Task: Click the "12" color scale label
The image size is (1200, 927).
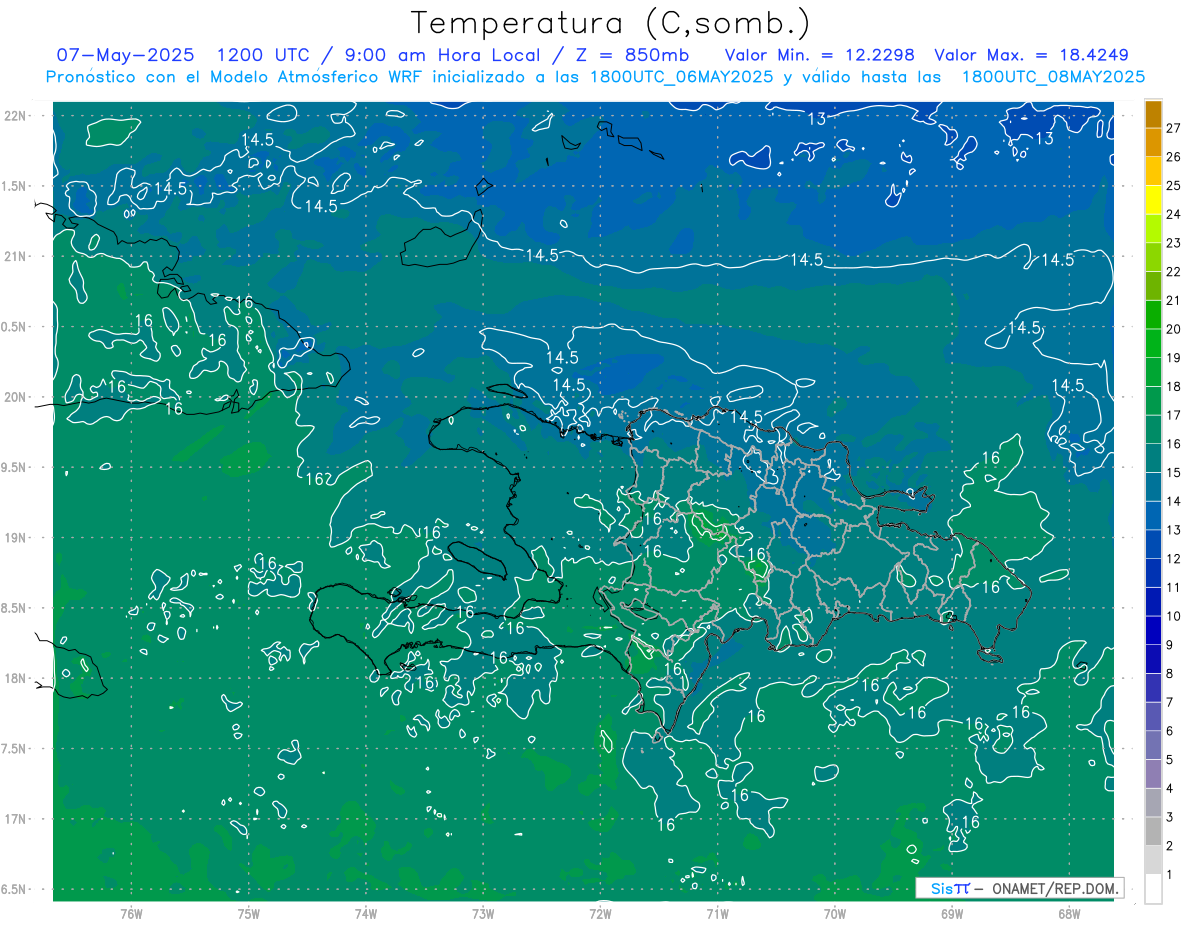Action: (x=1173, y=559)
